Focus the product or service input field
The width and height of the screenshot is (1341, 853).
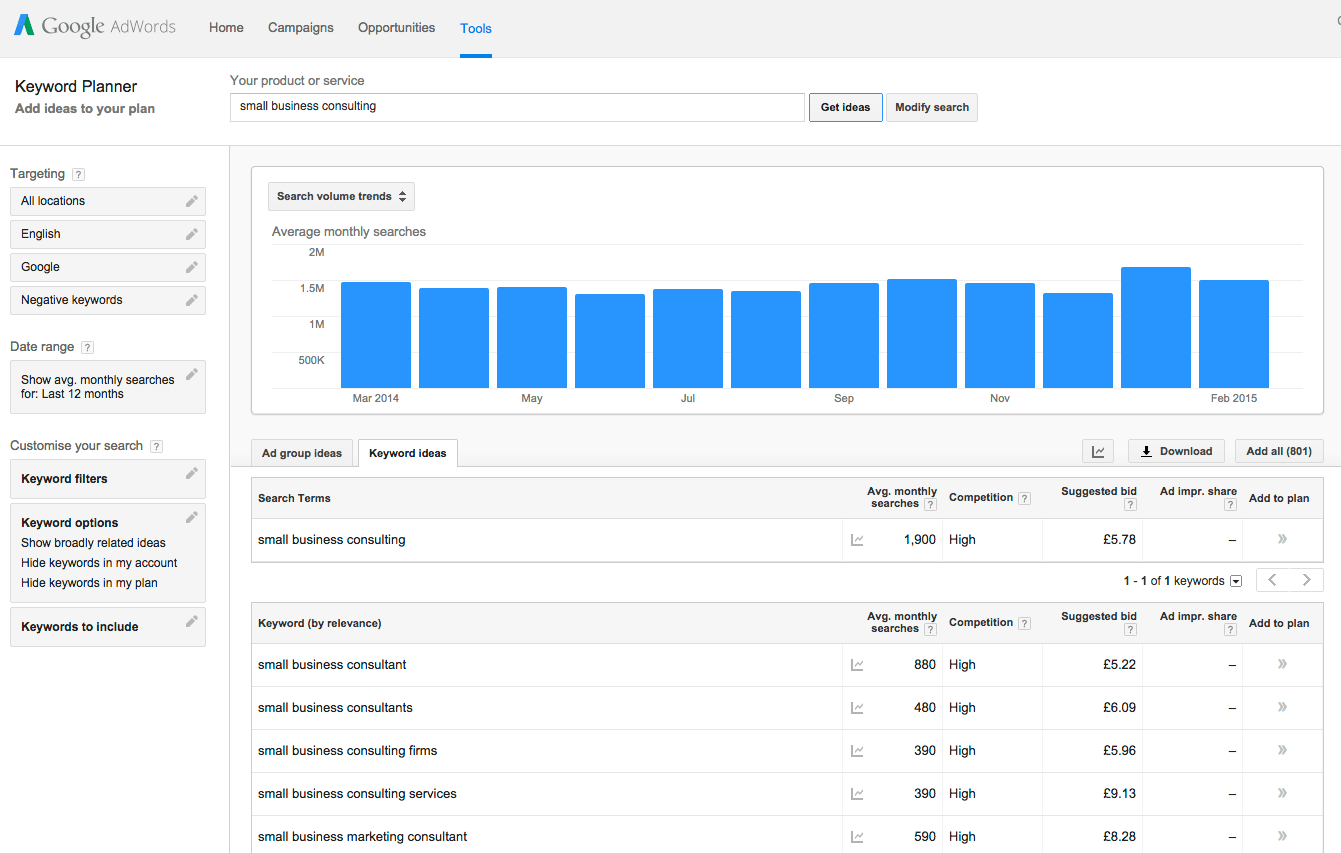pyautogui.click(x=517, y=107)
